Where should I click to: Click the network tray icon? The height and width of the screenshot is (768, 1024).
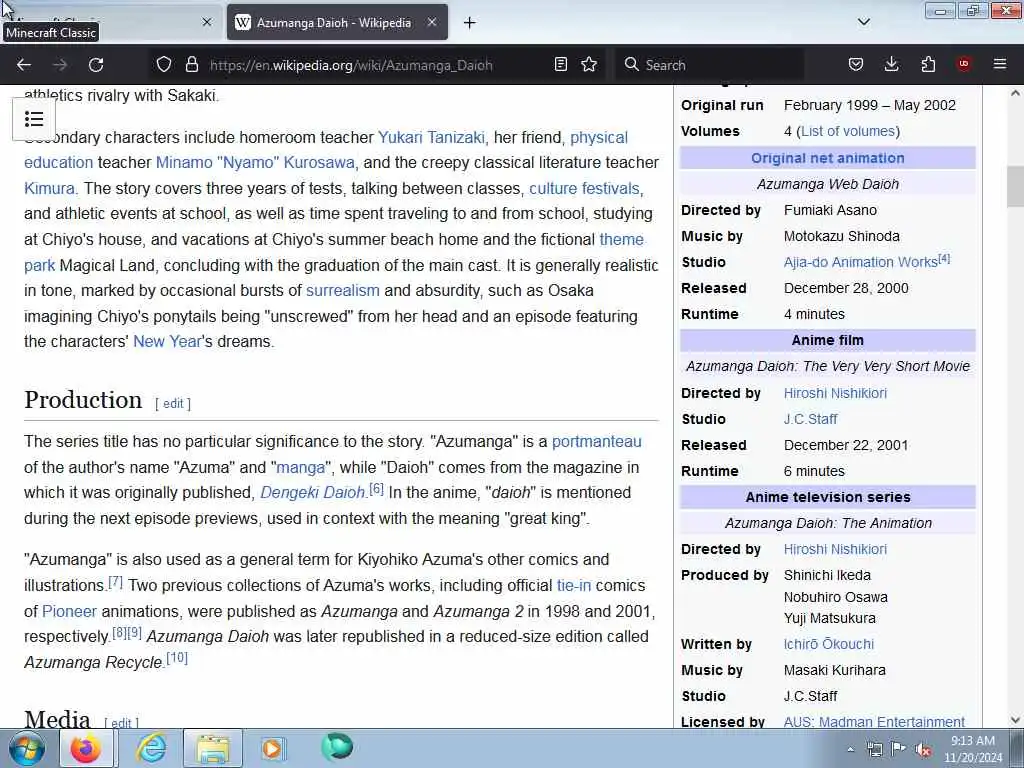(874, 749)
